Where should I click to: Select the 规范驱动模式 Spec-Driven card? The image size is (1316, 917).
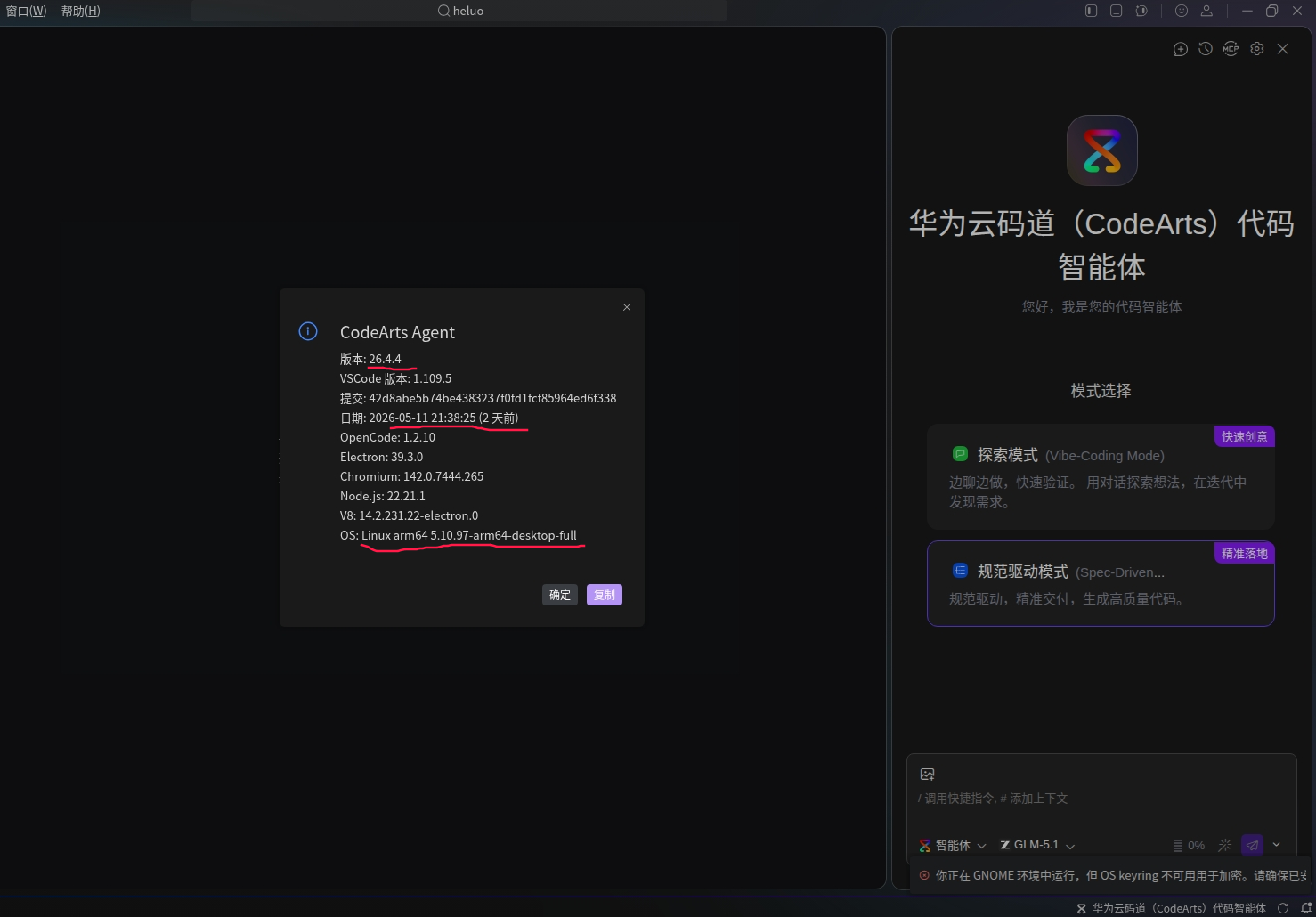click(1101, 583)
